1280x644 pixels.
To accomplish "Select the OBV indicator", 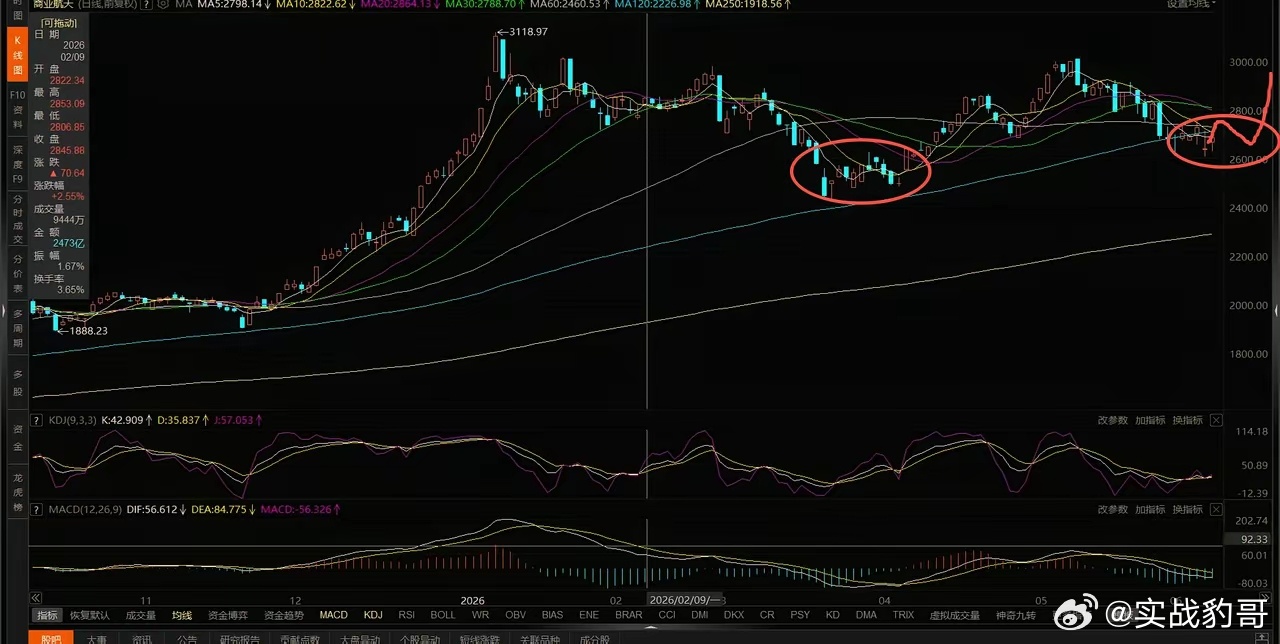I will [516, 615].
